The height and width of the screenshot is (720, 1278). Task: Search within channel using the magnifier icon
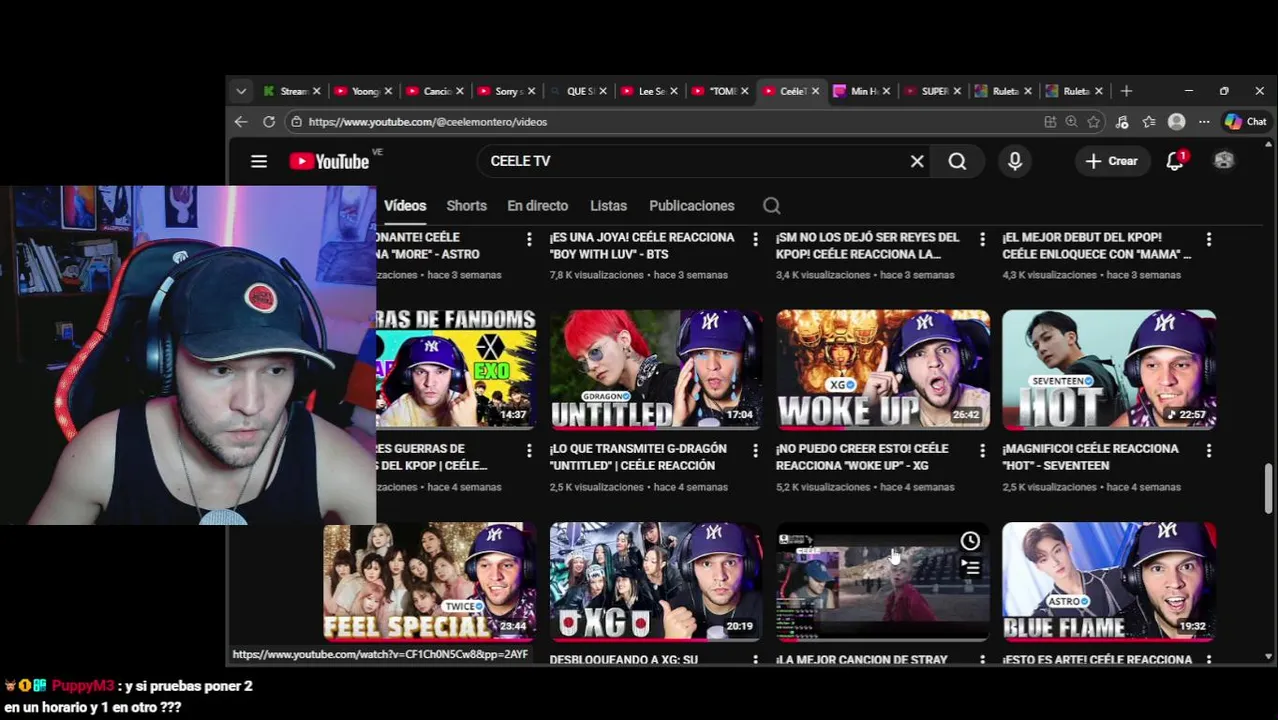point(772,206)
